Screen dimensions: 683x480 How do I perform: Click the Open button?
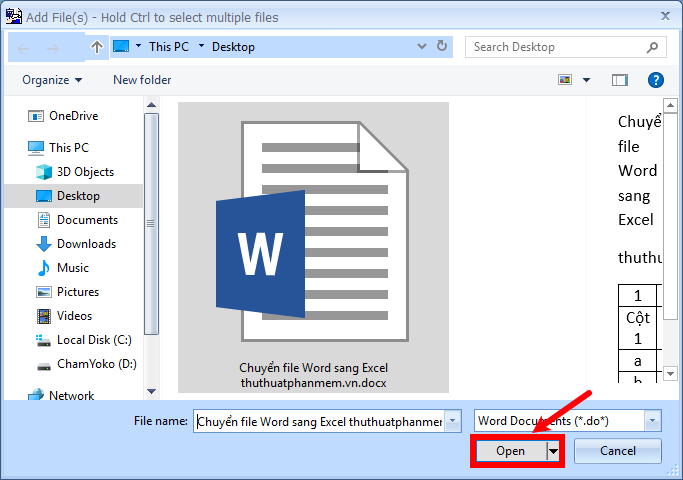(x=511, y=451)
